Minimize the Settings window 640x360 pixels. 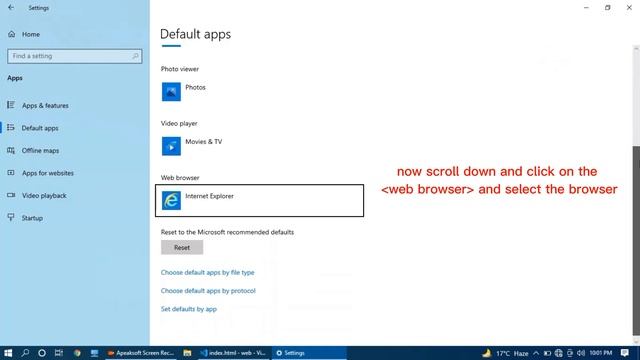click(587, 8)
